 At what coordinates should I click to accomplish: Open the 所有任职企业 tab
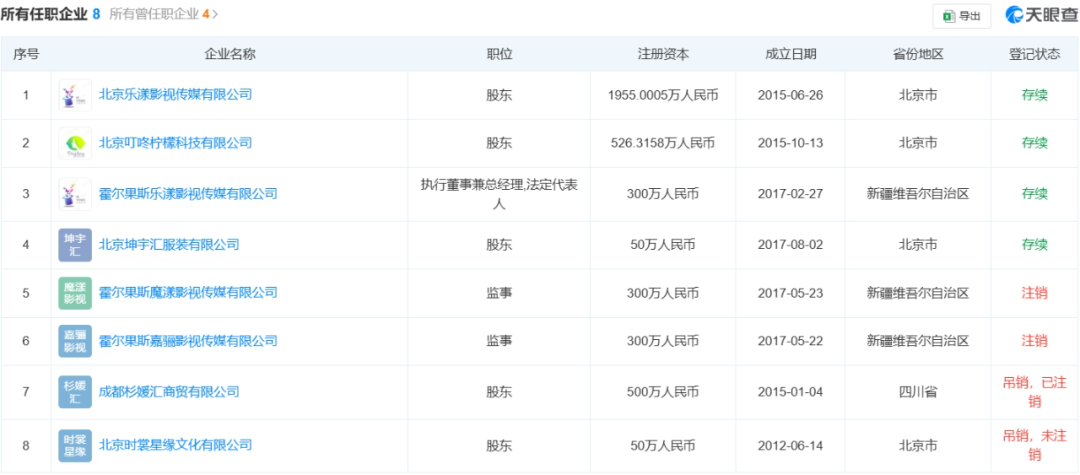pos(50,14)
